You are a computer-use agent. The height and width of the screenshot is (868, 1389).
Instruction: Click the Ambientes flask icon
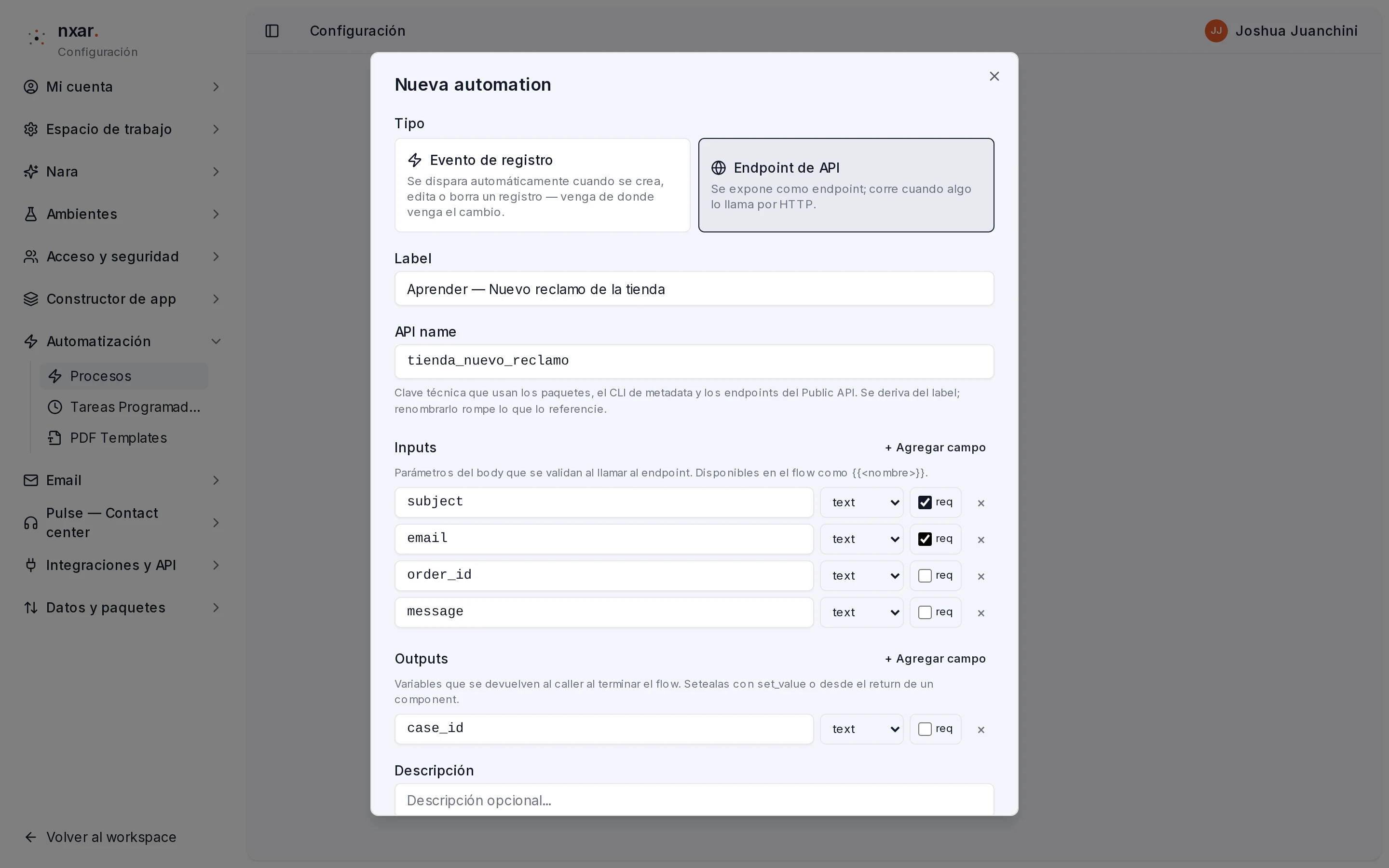[x=31, y=214]
